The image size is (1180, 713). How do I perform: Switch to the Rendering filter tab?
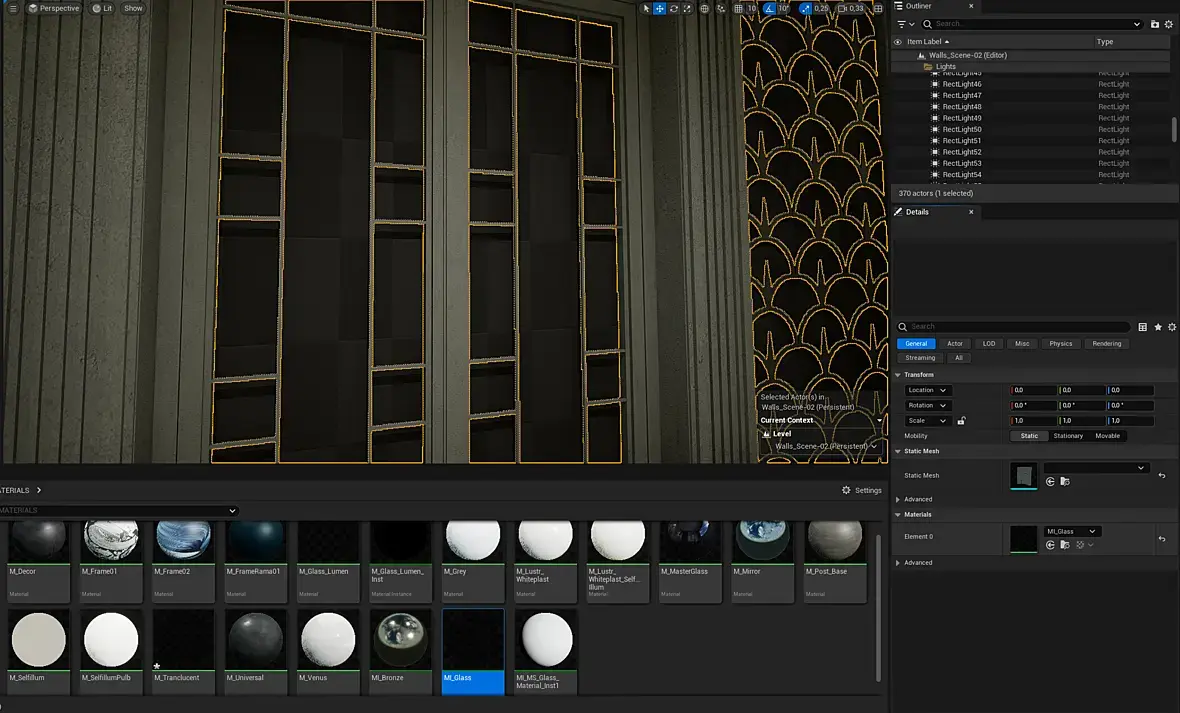(1106, 343)
